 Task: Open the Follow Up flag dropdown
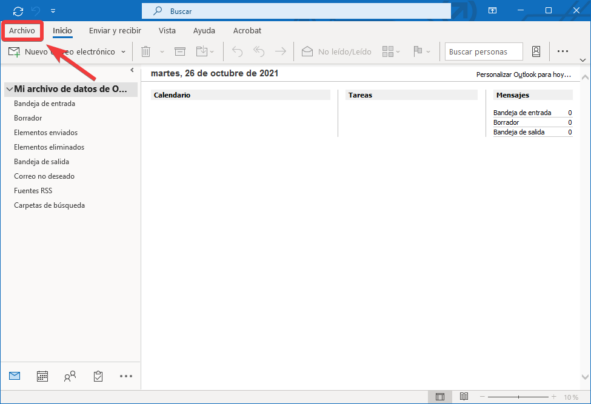(x=421, y=51)
